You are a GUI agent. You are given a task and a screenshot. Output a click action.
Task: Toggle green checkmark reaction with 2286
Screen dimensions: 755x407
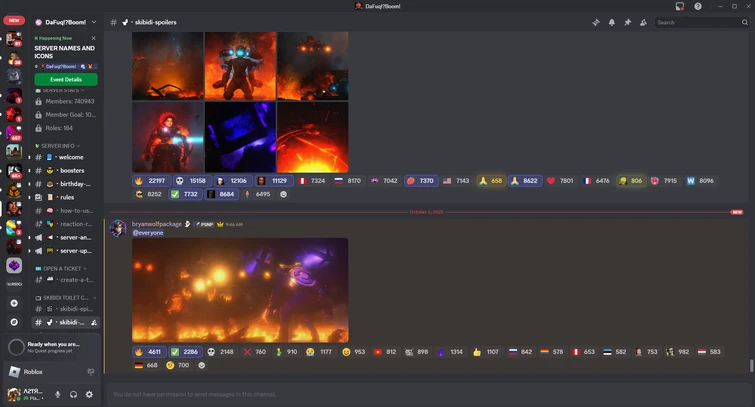tap(185, 352)
